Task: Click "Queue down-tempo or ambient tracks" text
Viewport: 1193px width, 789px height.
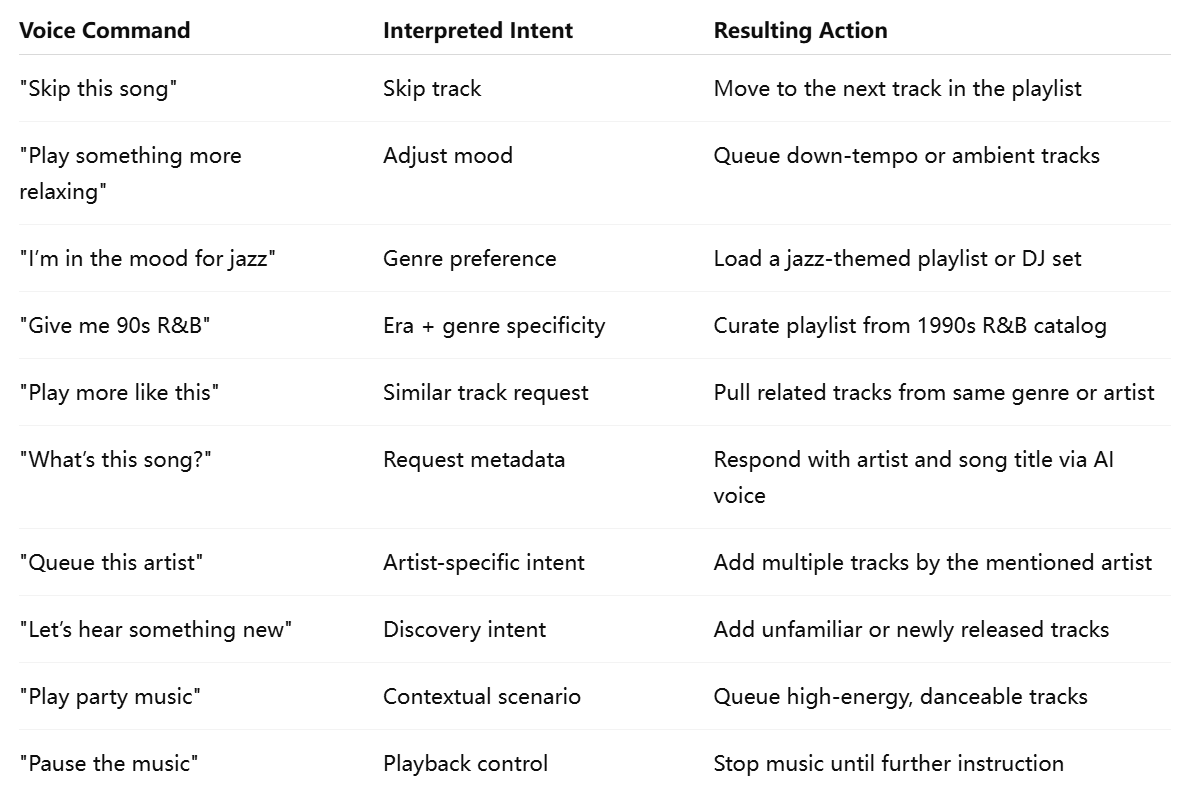Action: [906, 155]
